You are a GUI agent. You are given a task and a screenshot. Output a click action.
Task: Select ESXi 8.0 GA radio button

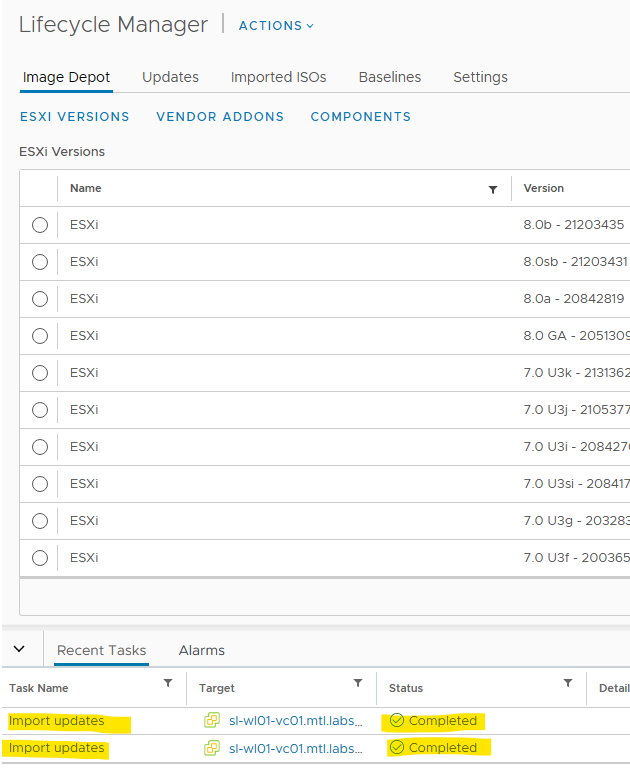click(40, 336)
